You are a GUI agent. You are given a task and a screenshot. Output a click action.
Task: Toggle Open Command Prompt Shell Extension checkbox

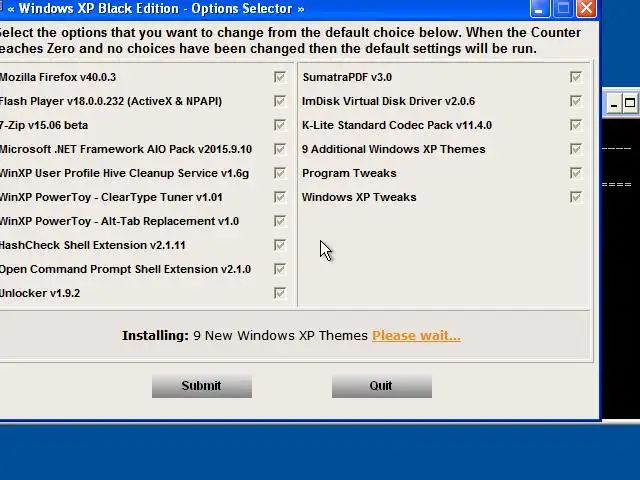pos(280,269)
